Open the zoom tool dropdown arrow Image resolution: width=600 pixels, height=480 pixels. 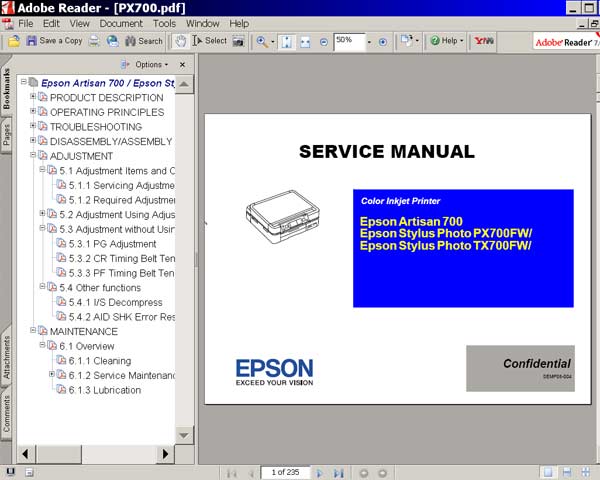[273, 41]
